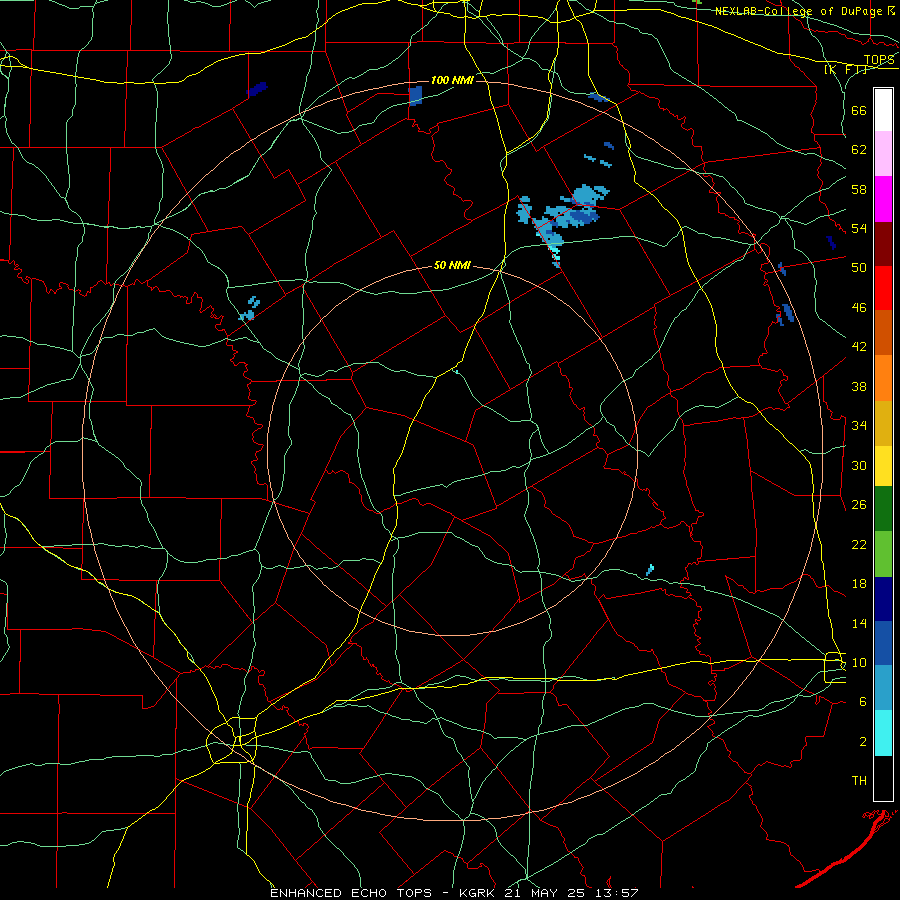Click the legend value 14

coord(859,623)
